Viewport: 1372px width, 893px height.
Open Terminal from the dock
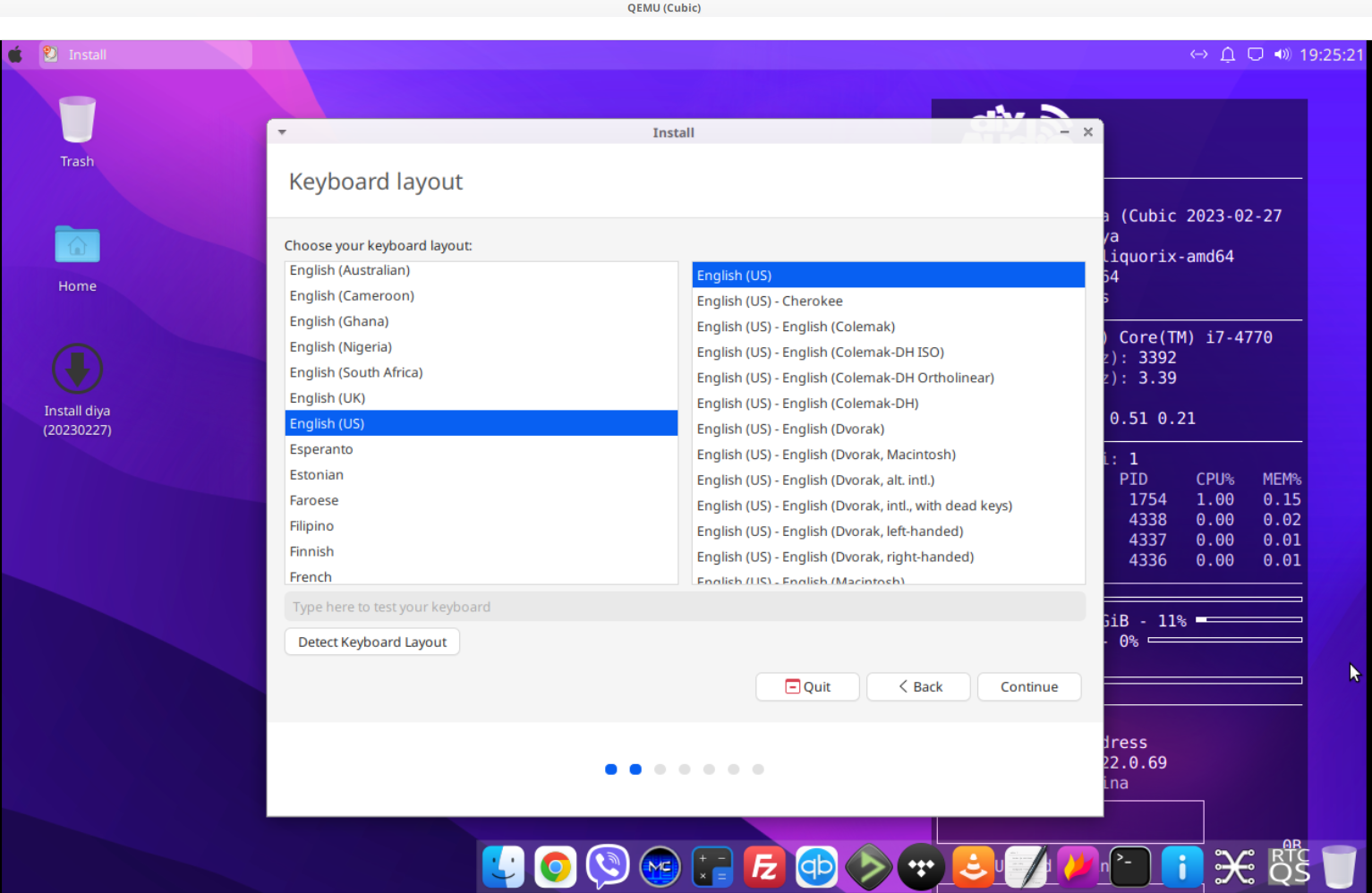click(x=1129, y=866)
